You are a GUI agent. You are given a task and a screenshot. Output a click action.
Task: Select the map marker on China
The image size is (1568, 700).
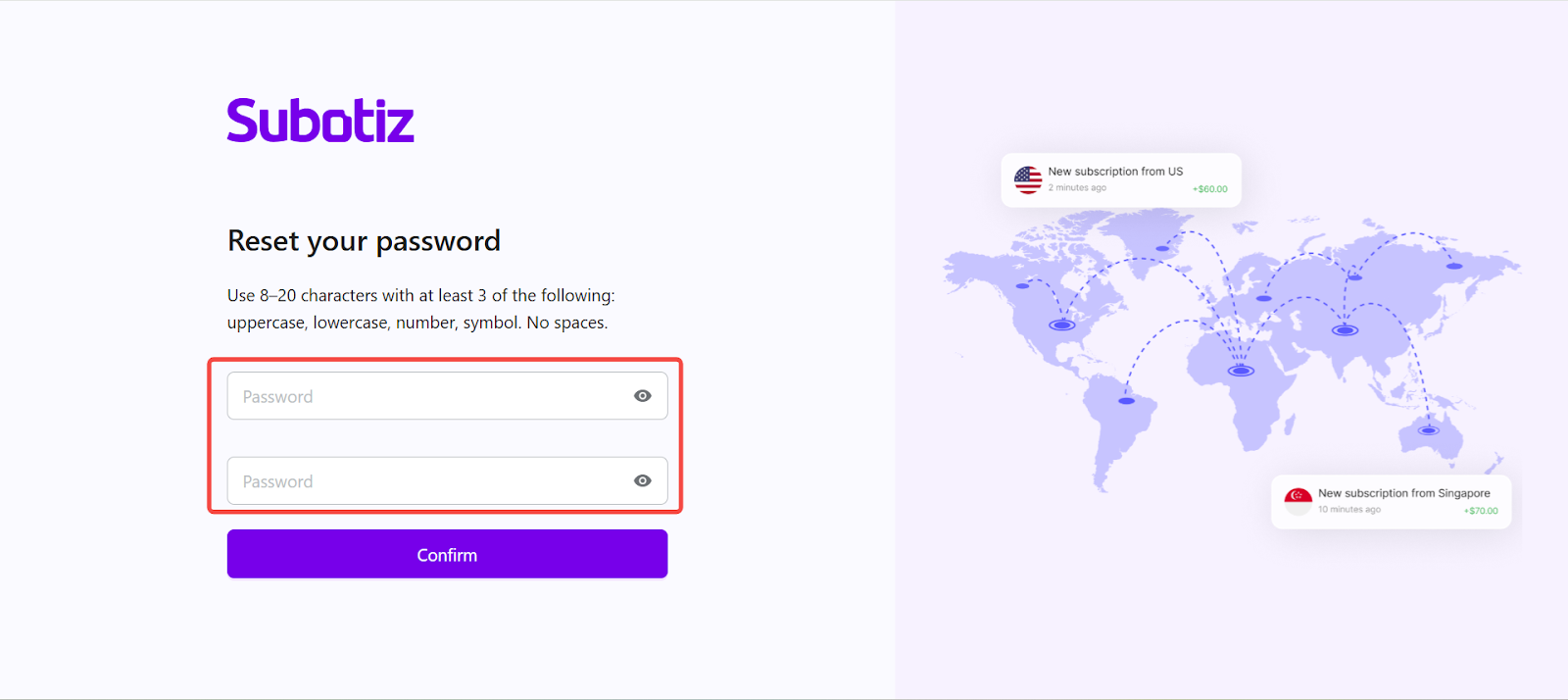(1345, 330)
